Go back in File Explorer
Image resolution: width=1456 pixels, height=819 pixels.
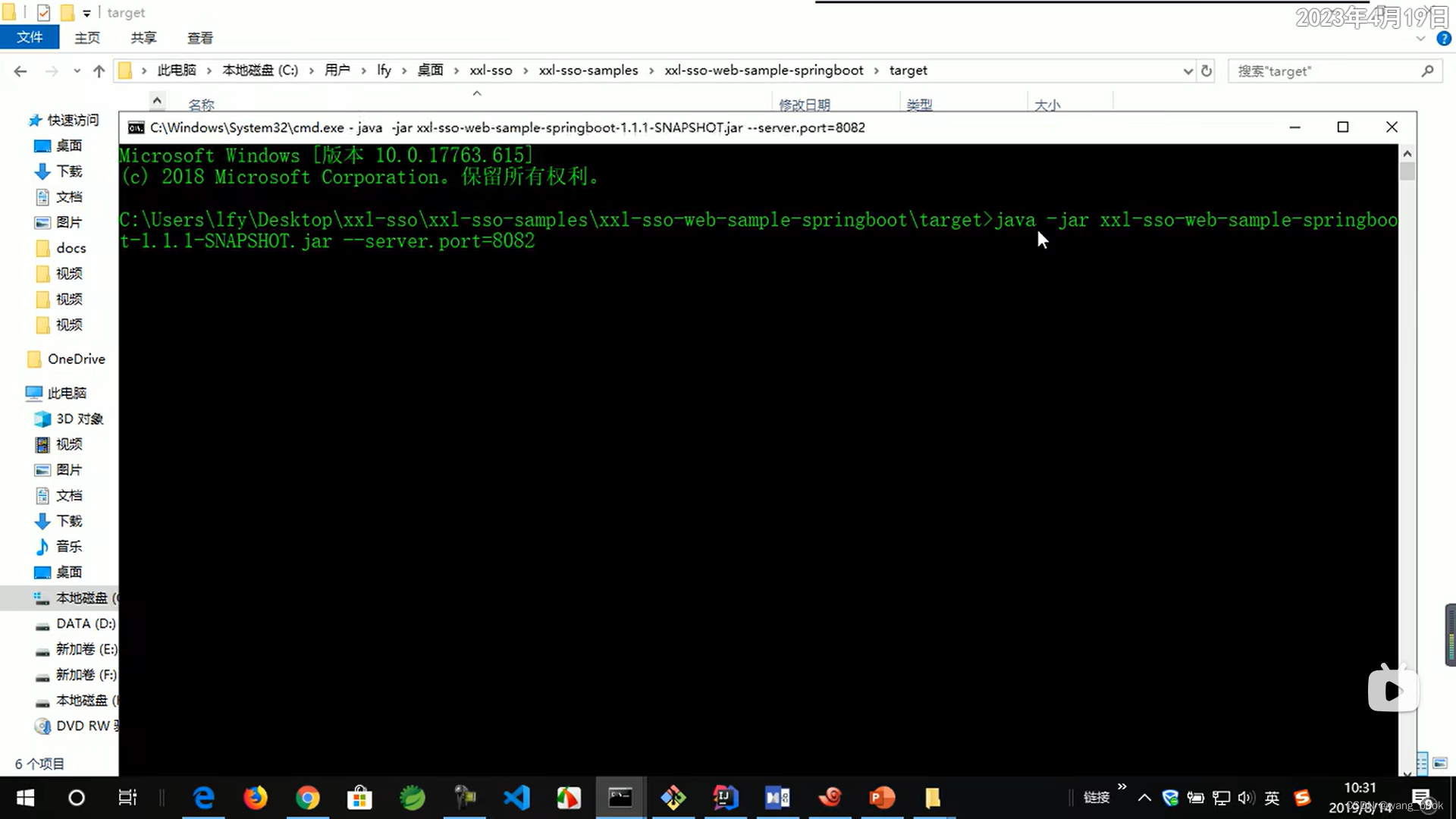click(x=20, y=71)
